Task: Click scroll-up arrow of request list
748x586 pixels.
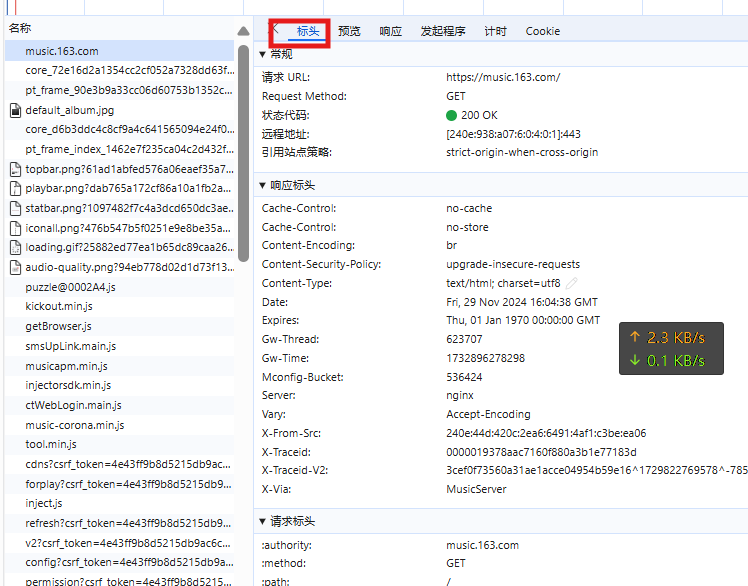Action: pyautogui.click(x=243, y=31)
